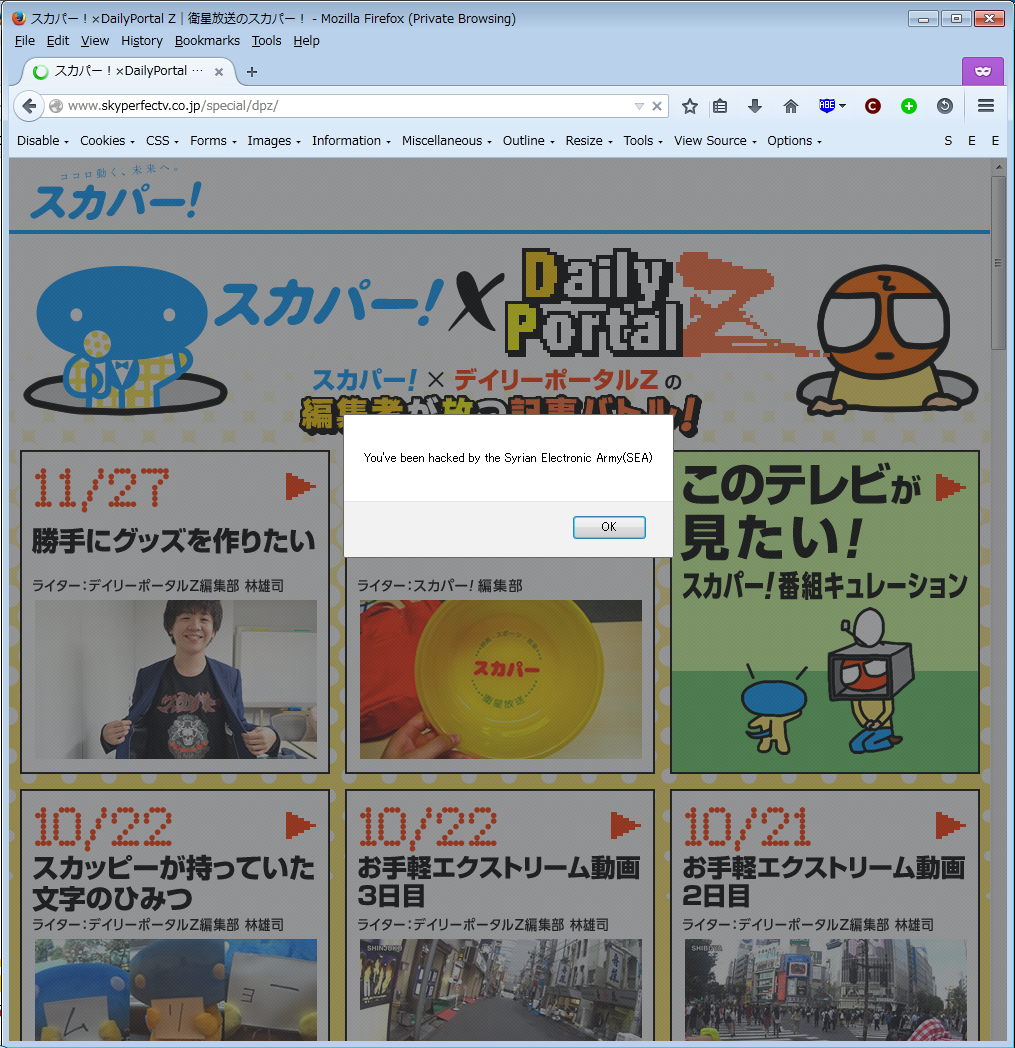Click the vertical page scrollbar thumb
The height and width of the screenshot is (1048, 1015).
click(998, 263)
